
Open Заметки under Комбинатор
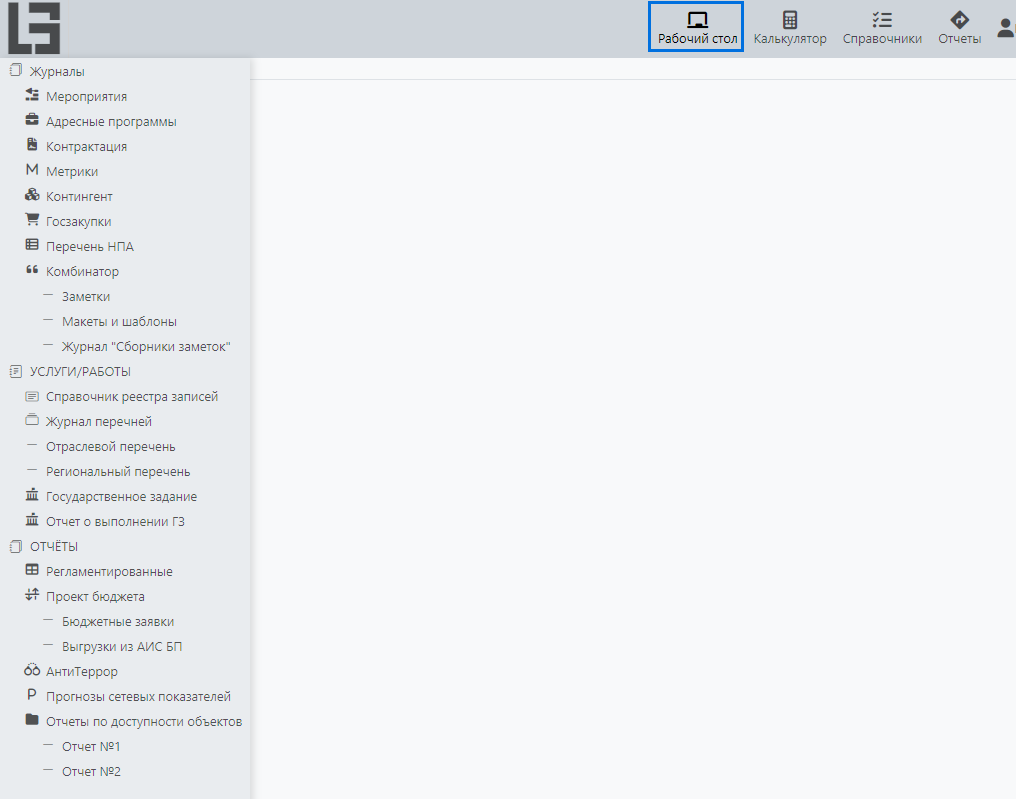tap(86, 297)
